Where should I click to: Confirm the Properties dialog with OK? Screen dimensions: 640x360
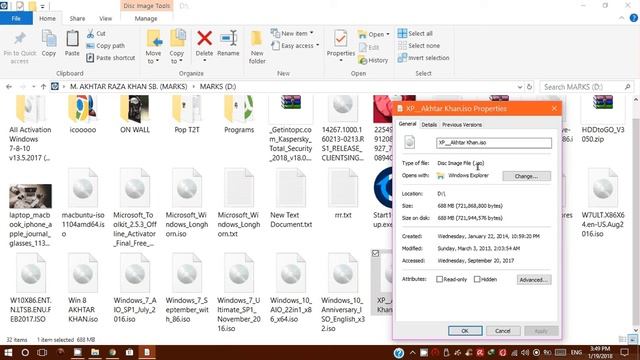point(465,331)
